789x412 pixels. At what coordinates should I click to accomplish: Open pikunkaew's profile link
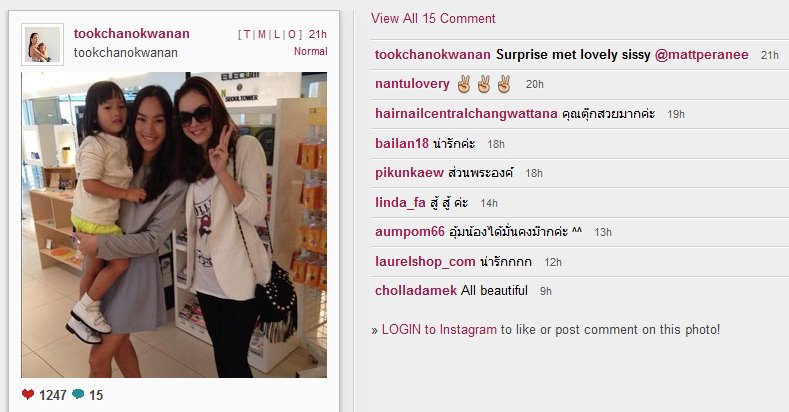409,173
